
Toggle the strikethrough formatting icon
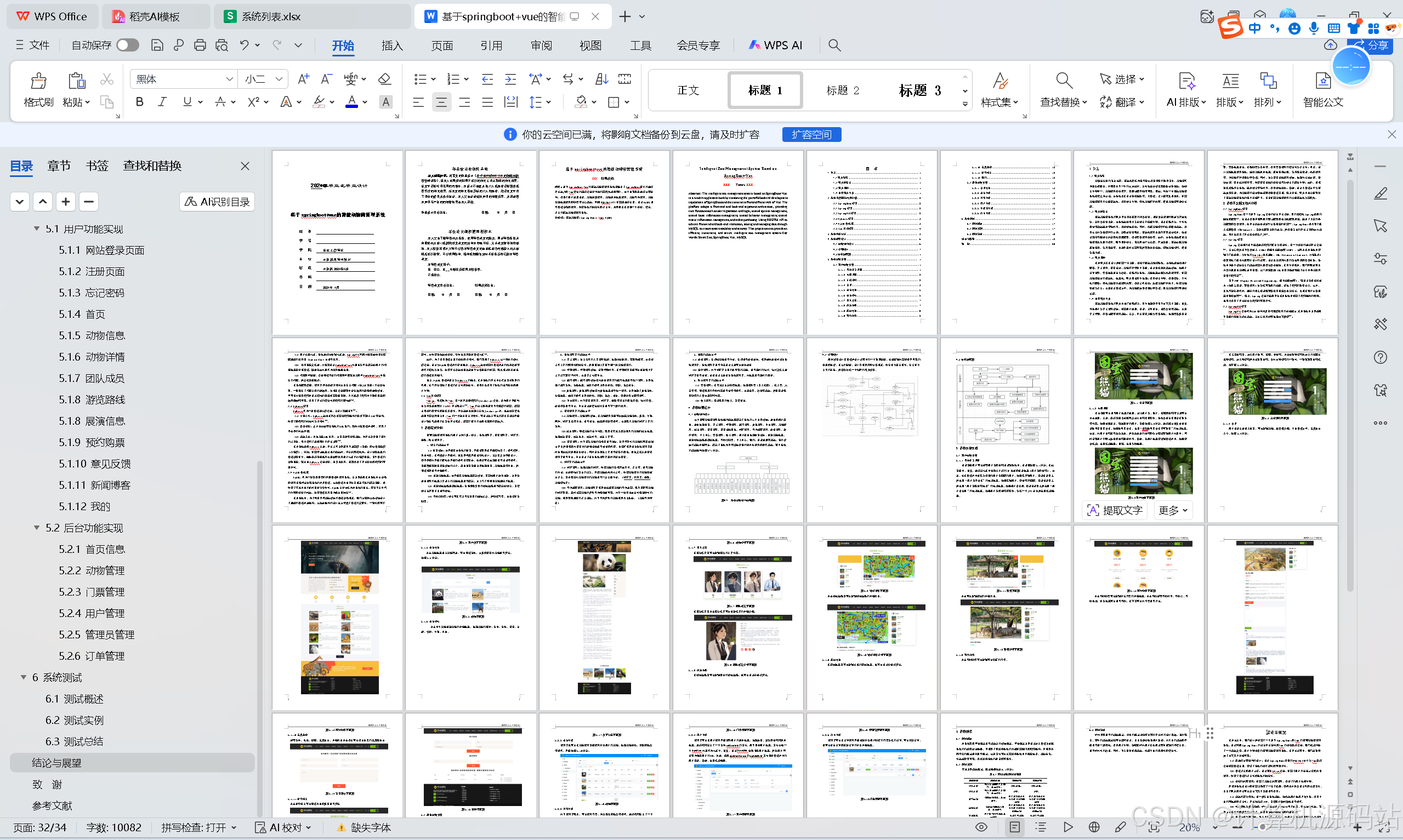pos(220,102)
